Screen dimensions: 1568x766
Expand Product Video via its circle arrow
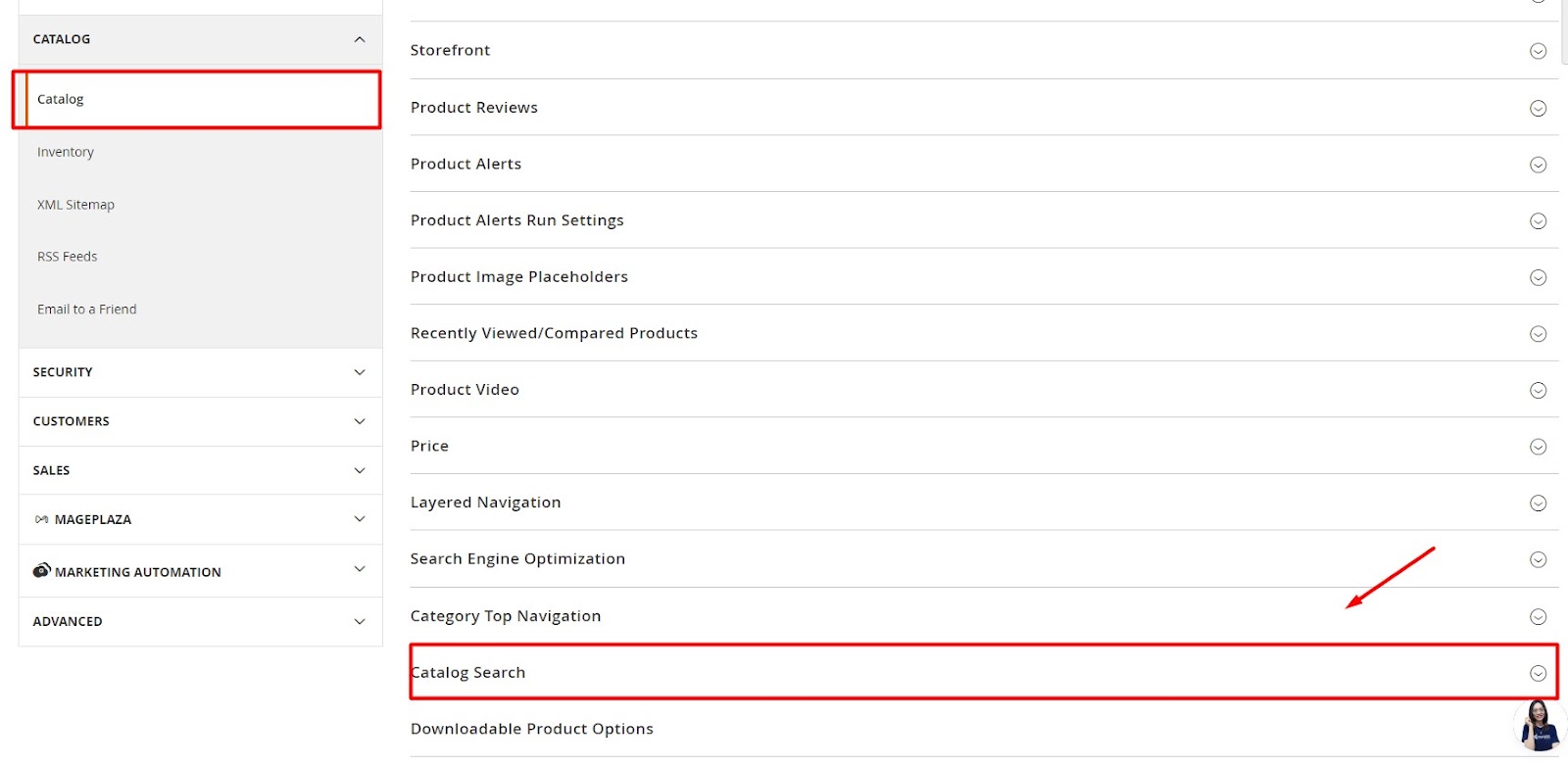pos(1539,390)
